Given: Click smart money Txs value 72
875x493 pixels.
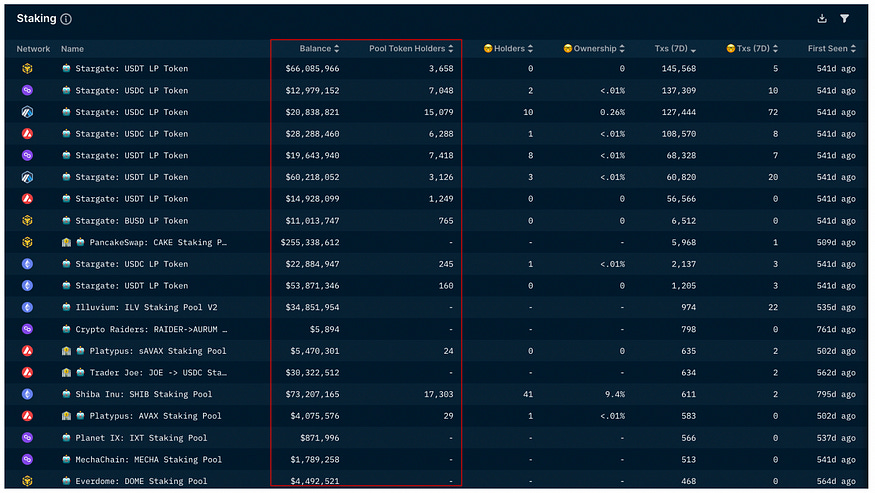Looking at the screenshot, I should [773, 112].
